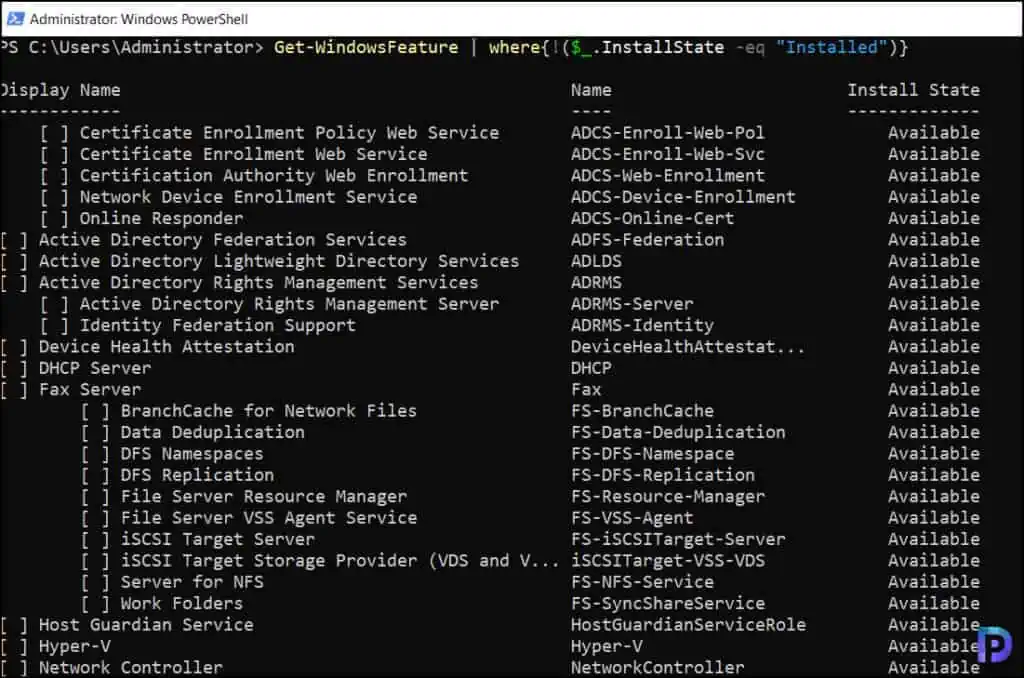Click Active Directory Federation Services text

coord(223,240)
